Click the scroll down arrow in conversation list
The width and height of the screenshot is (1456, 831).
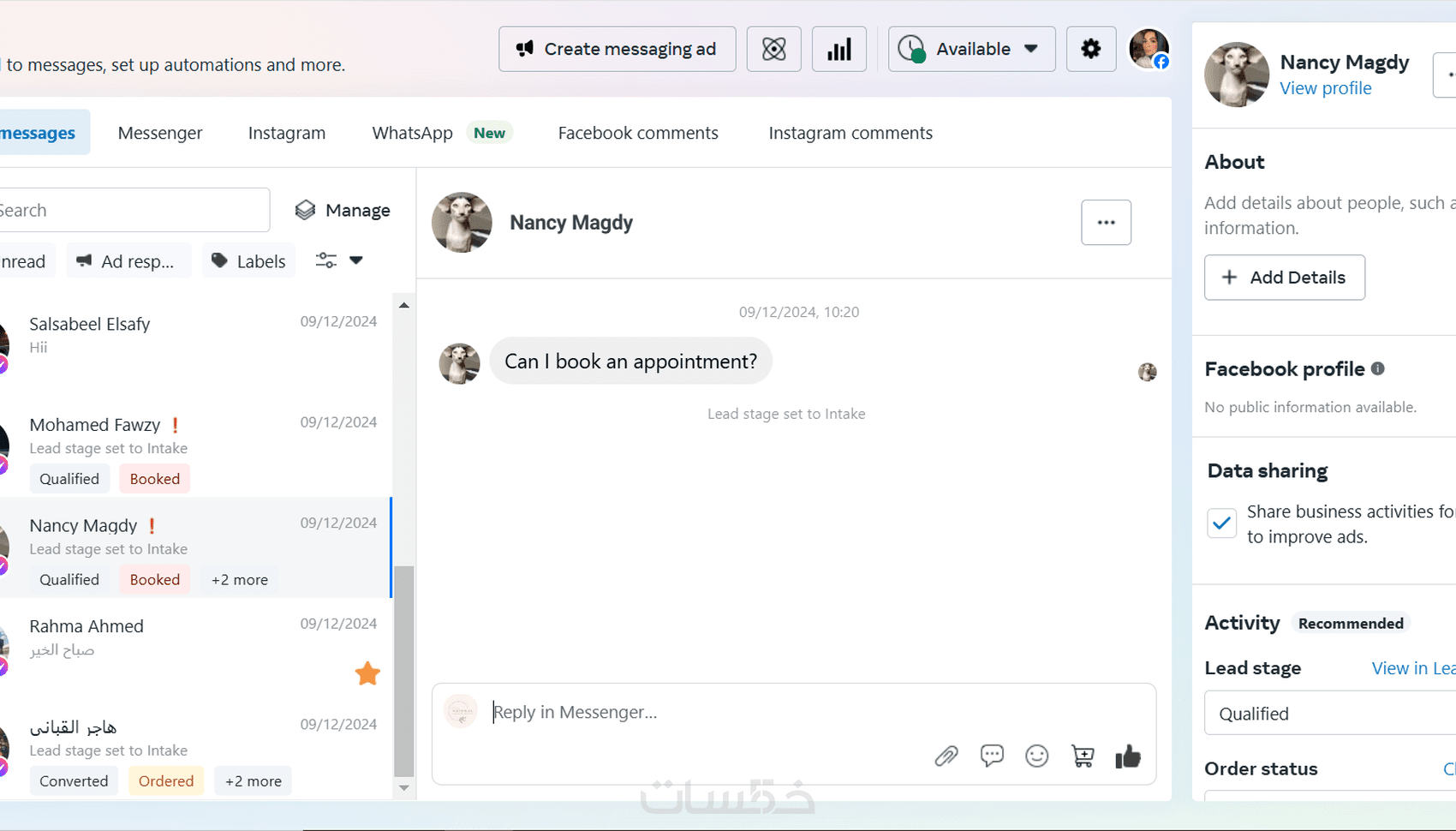404,788
